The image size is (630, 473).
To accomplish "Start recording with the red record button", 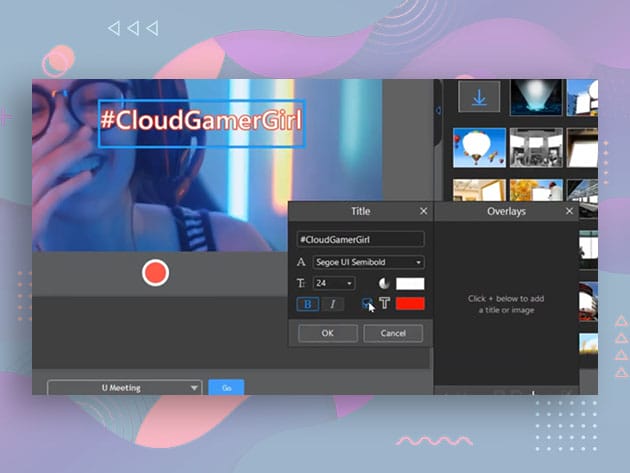I will (x=155, y=273).
